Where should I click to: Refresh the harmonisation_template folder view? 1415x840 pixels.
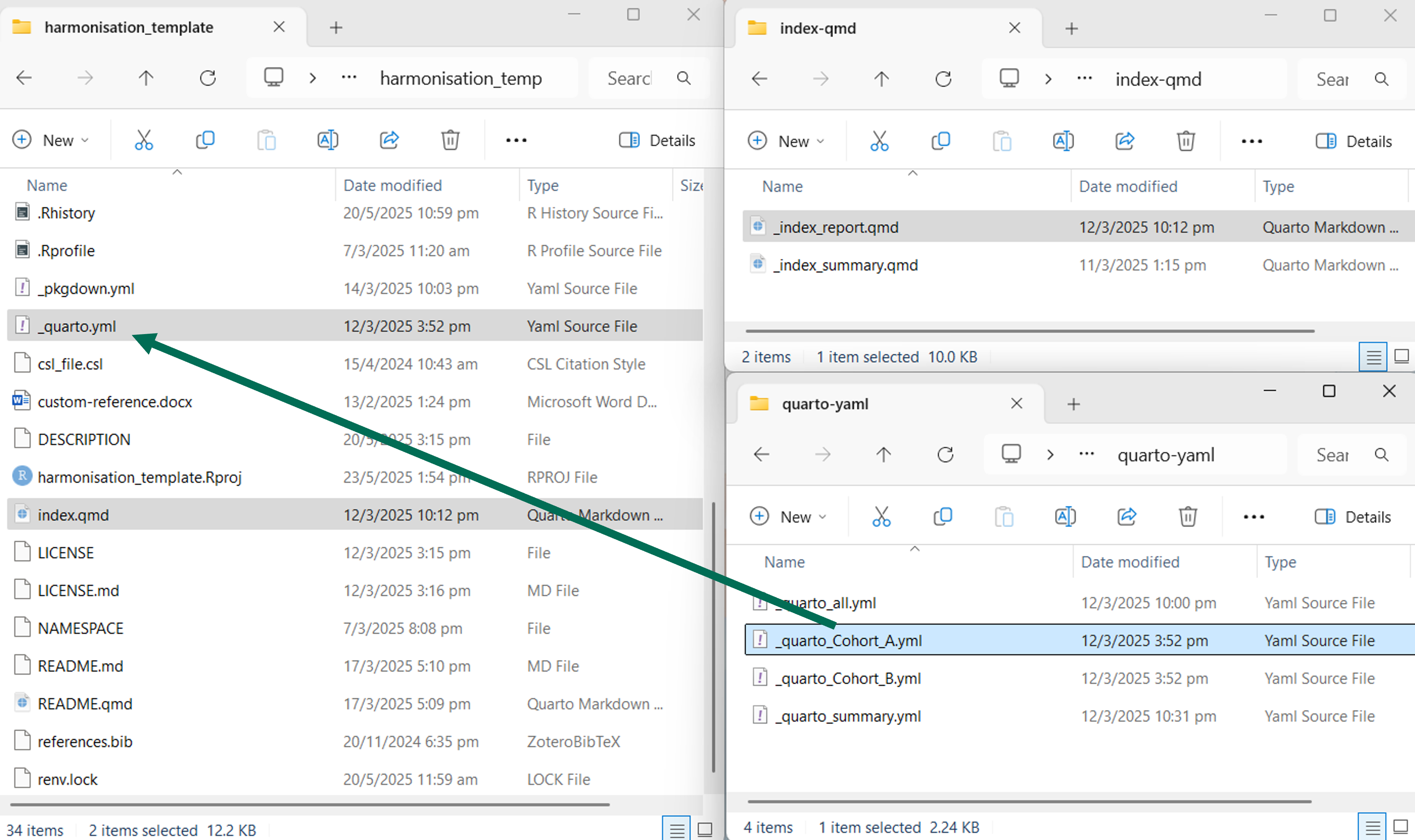coord(208,78)
